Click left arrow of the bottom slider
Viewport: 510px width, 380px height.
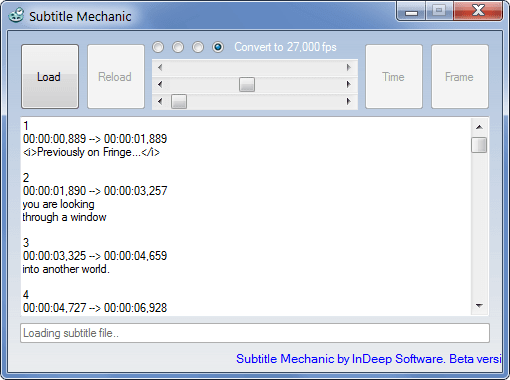160,101
